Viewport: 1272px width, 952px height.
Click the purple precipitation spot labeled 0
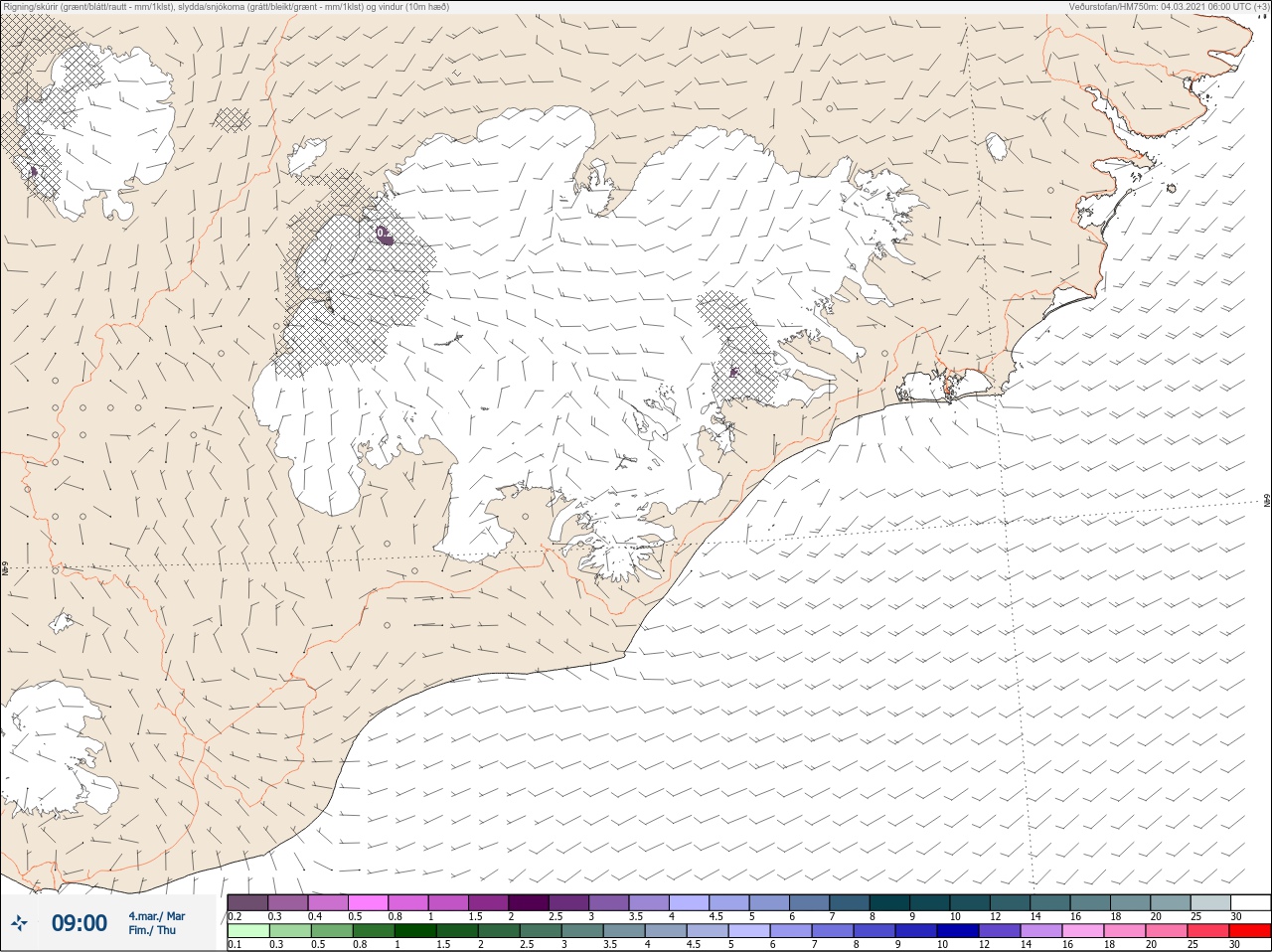tap(383, 235)
